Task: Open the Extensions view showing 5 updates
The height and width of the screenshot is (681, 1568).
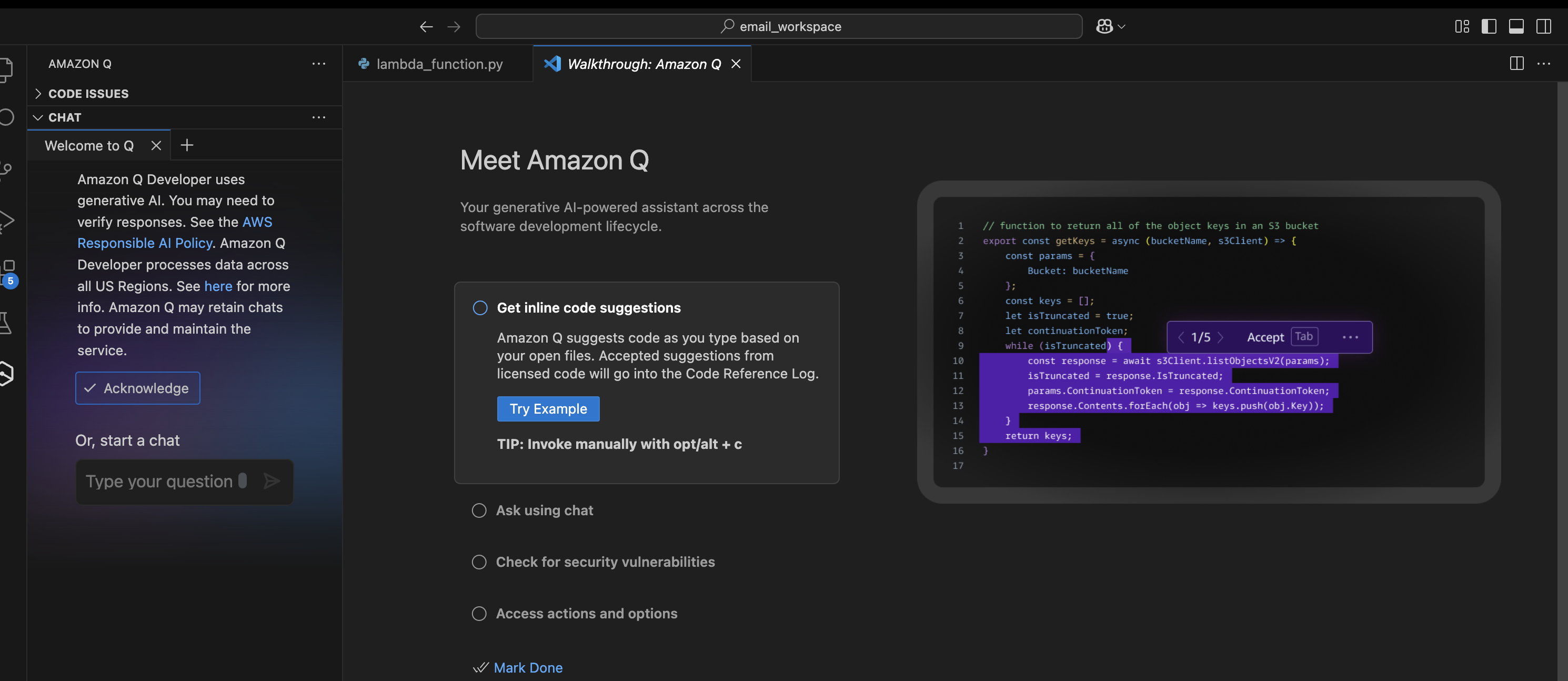Action: point(6,268)
